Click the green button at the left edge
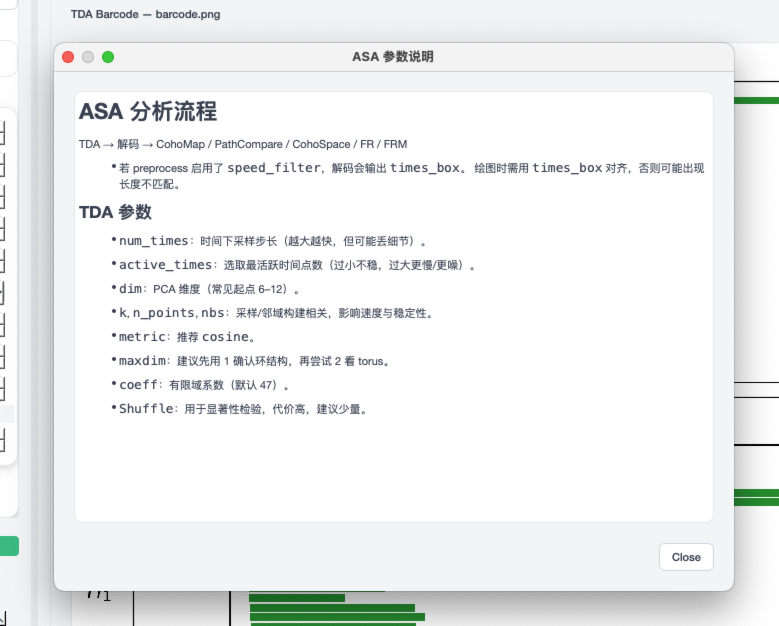Screen dimensions: 779x626 click(9, 546)
